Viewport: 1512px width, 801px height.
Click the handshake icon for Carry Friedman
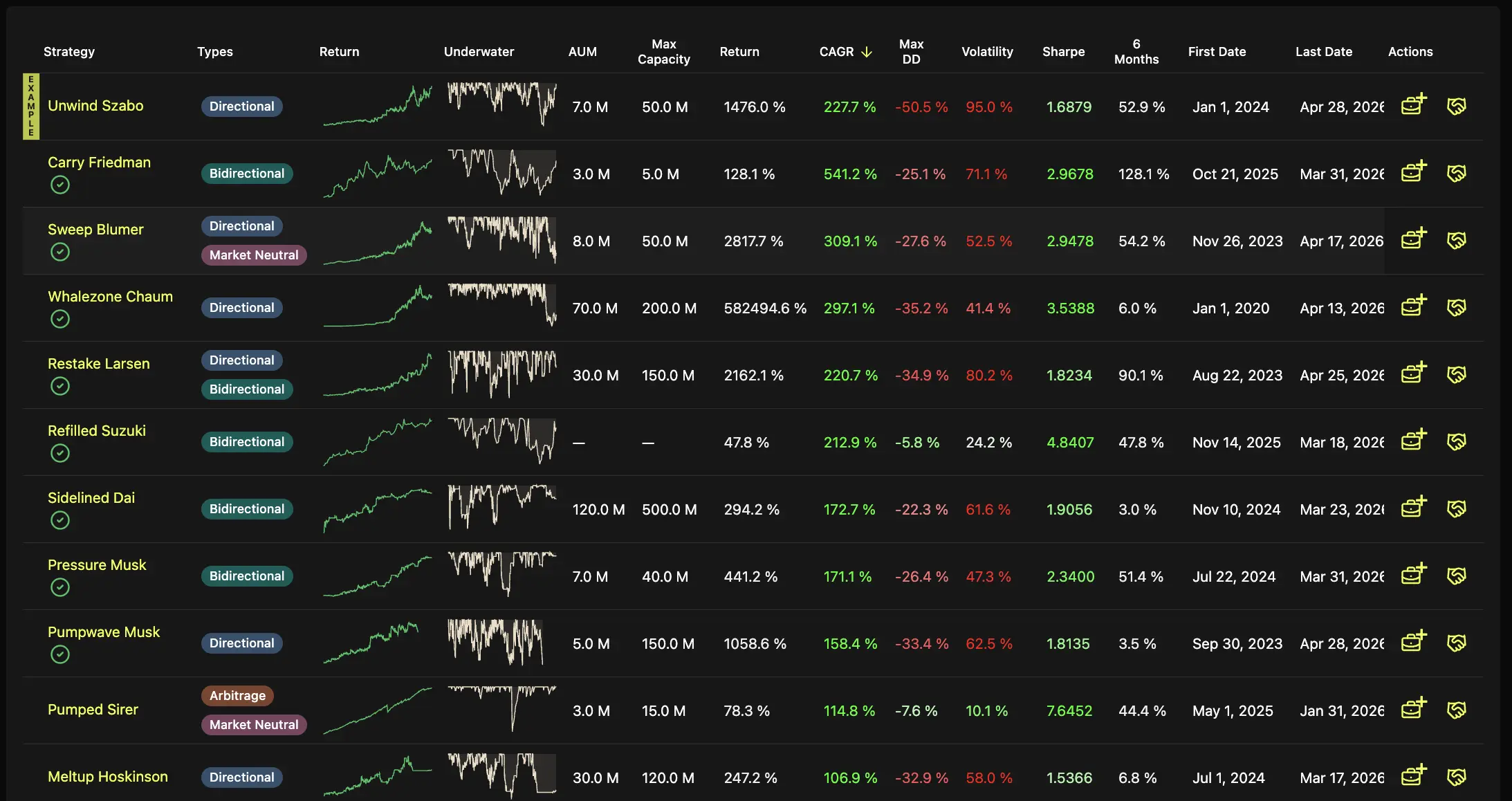[x=1457, y=173]
